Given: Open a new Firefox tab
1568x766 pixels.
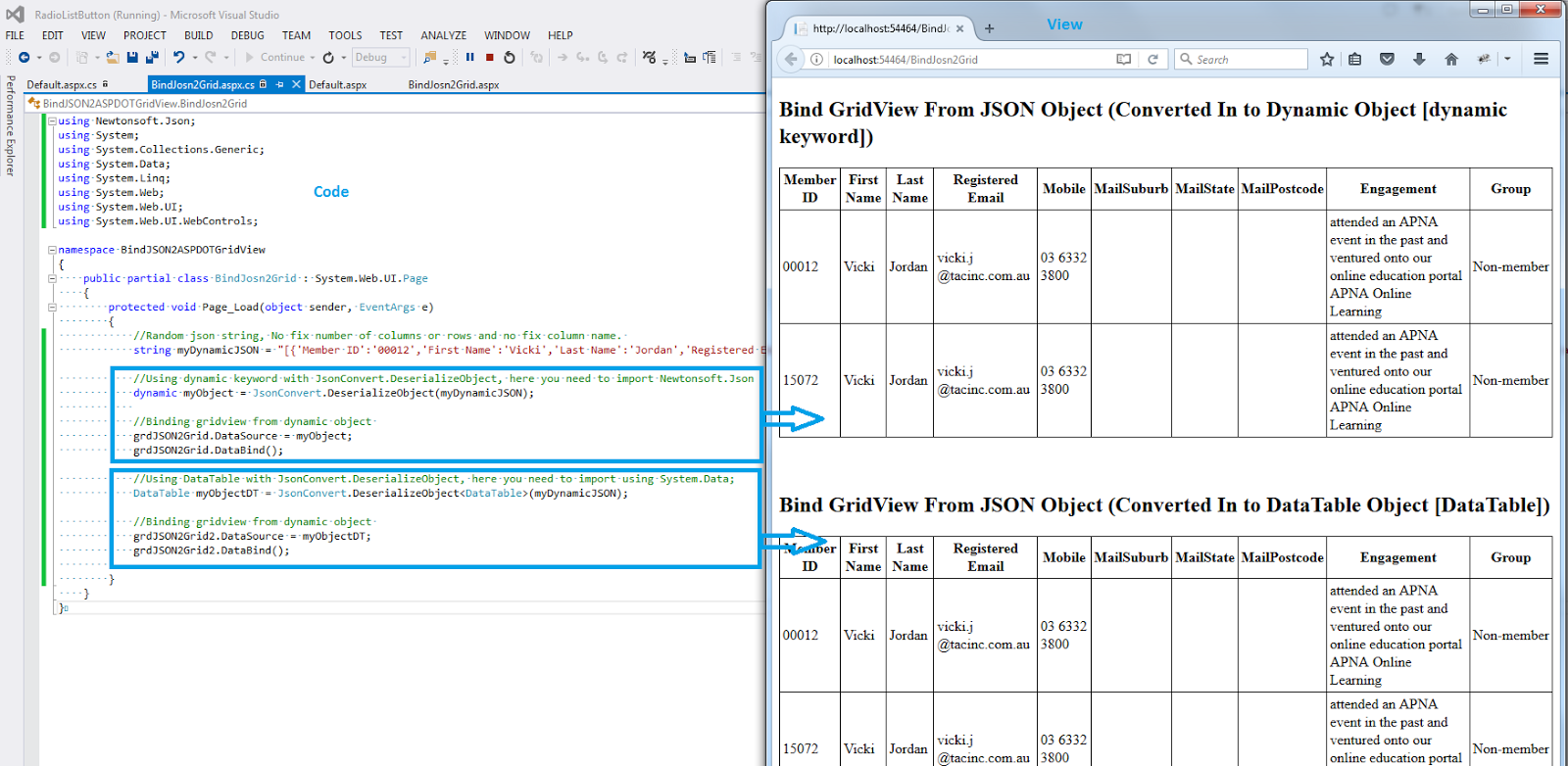Looking at the screenshot, I should [989, 28].
